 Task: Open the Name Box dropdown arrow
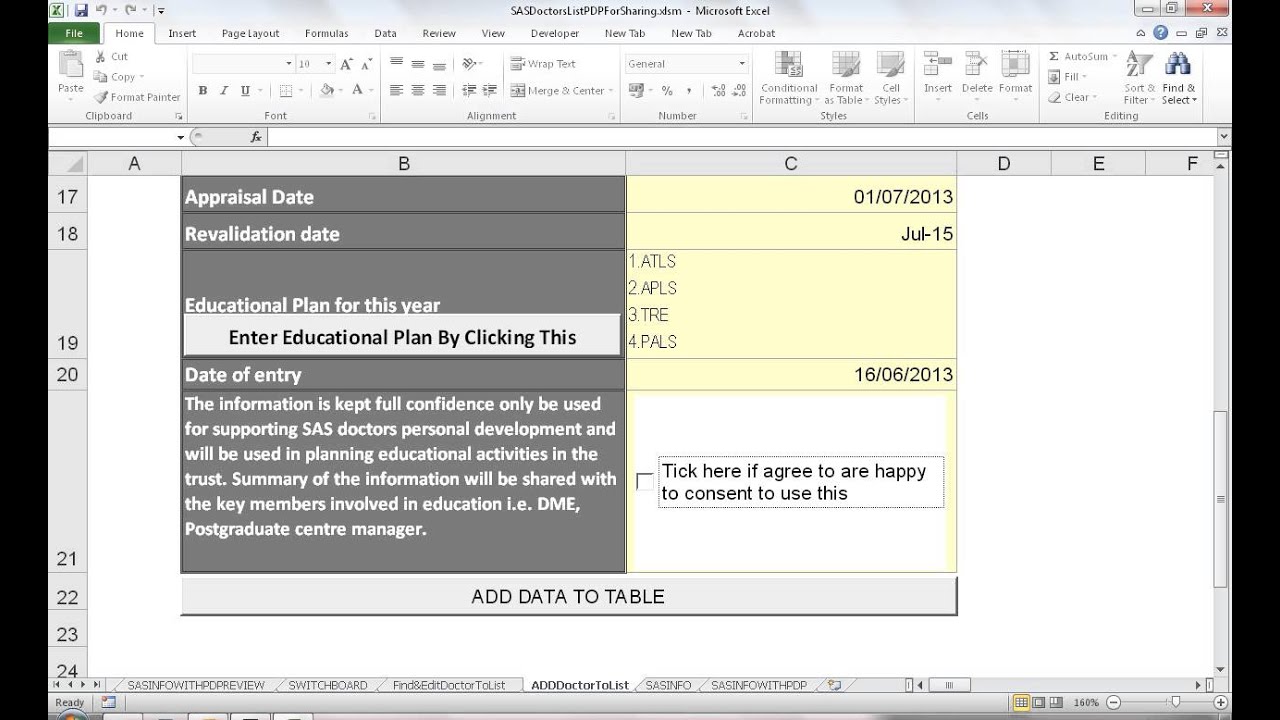tap(181, 137)
